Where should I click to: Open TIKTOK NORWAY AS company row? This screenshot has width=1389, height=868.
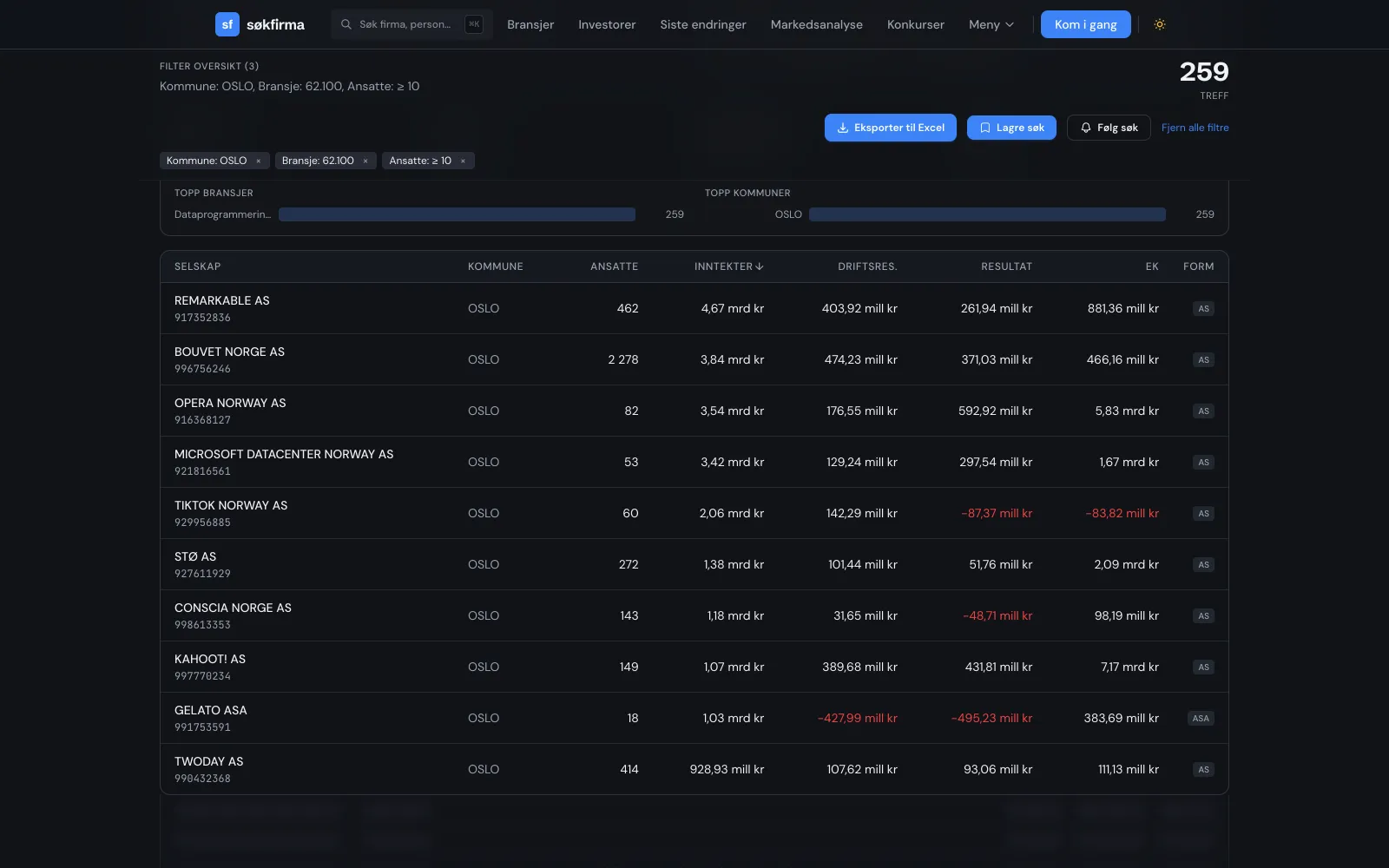(694, 513)
